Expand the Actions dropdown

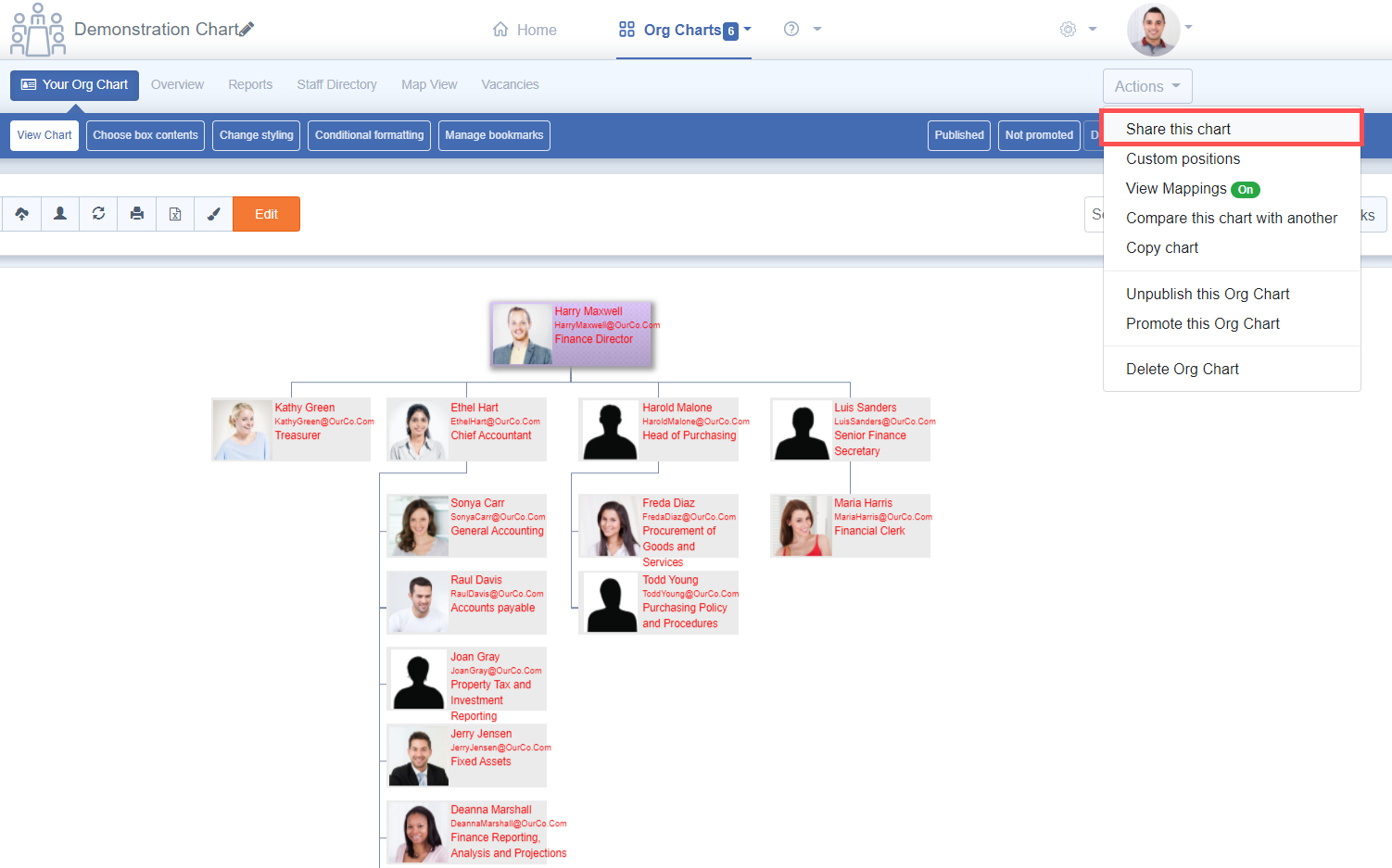[1147, 86]
